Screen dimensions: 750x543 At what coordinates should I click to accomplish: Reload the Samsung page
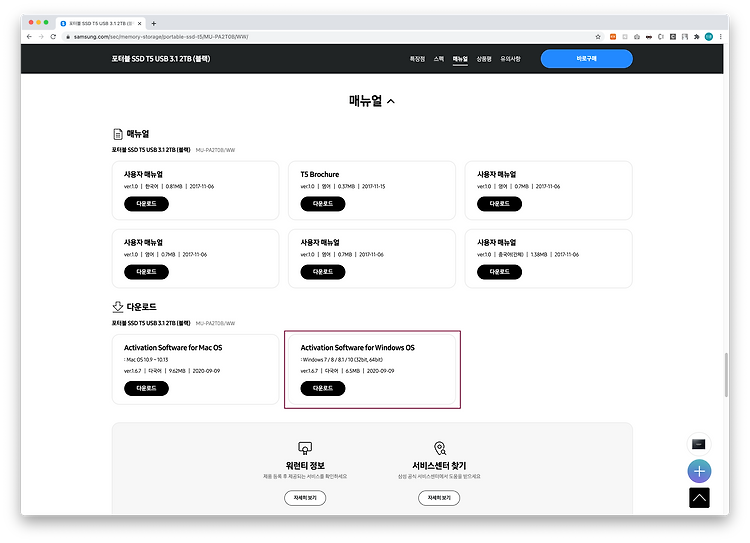(53, 36)
